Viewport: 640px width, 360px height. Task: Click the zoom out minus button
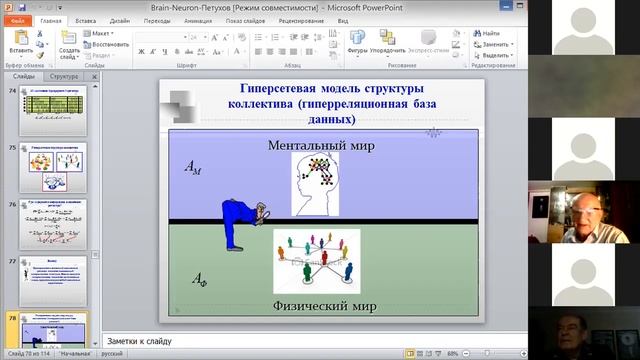[x=466, y=353]
